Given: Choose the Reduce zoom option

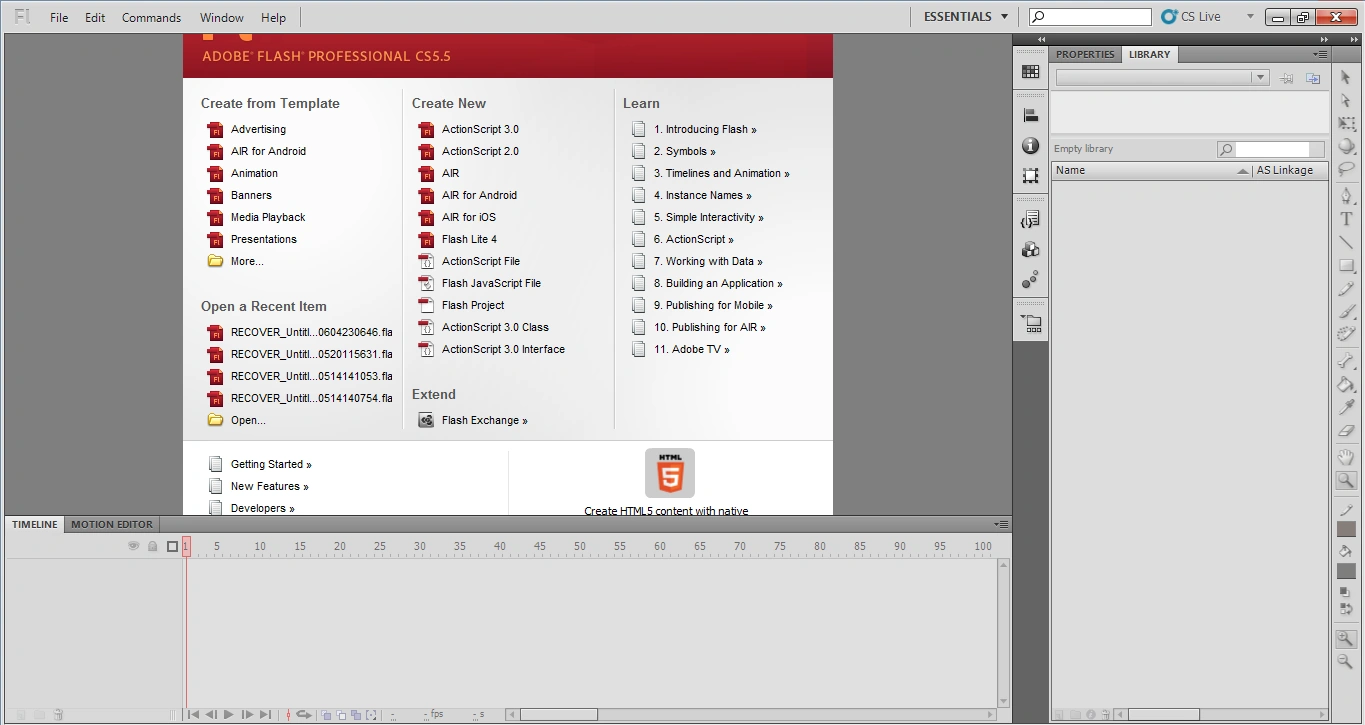Looking at the screenshot, I should point(1346,661).
